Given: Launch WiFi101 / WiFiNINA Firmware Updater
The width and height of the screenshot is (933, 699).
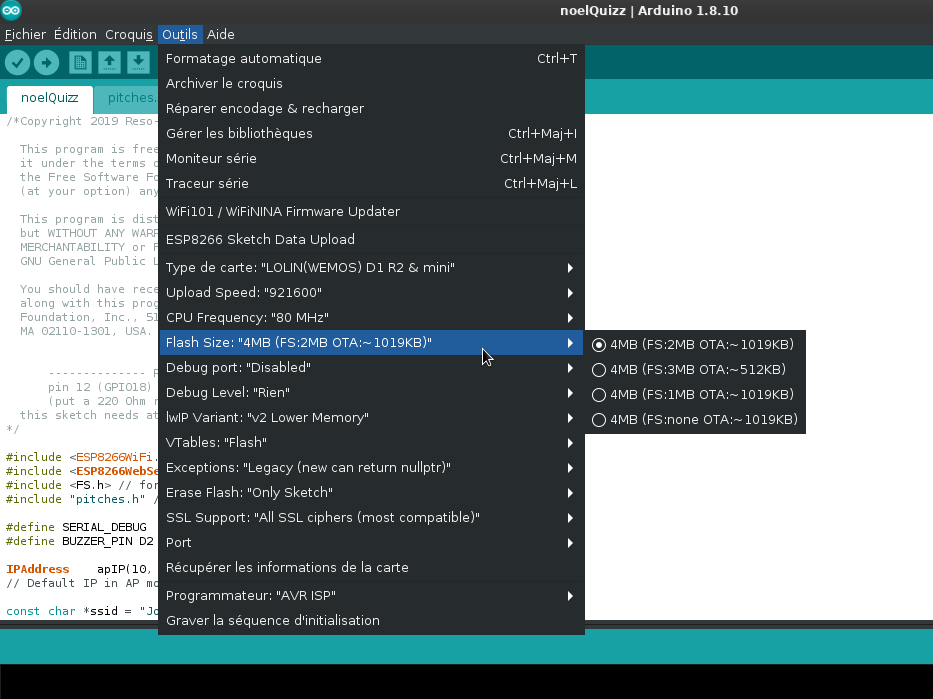Looking at the screenshot, I should coord(371,212).
